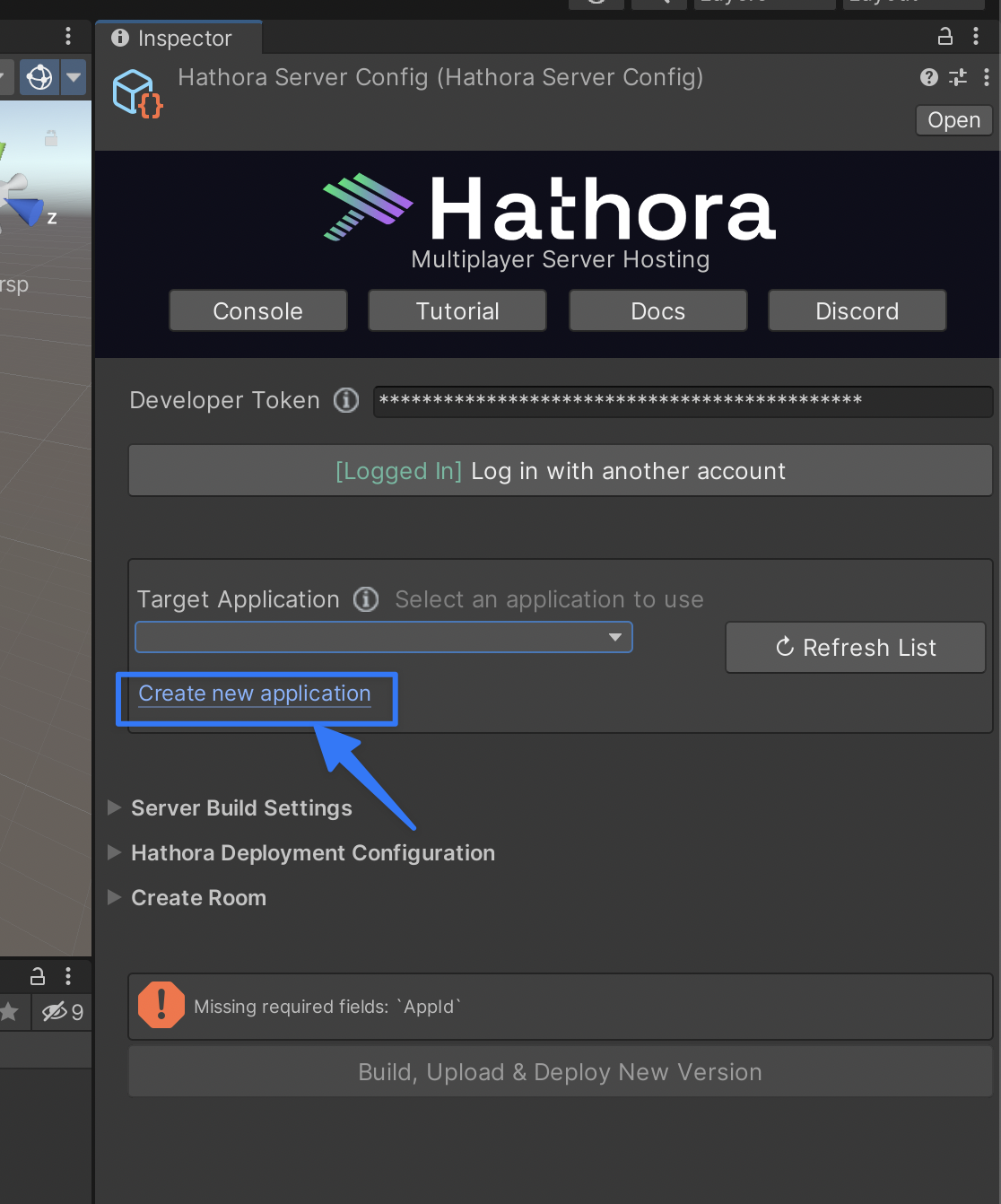
Task: Open lower-left panel options menu
Action: point(68,976)
